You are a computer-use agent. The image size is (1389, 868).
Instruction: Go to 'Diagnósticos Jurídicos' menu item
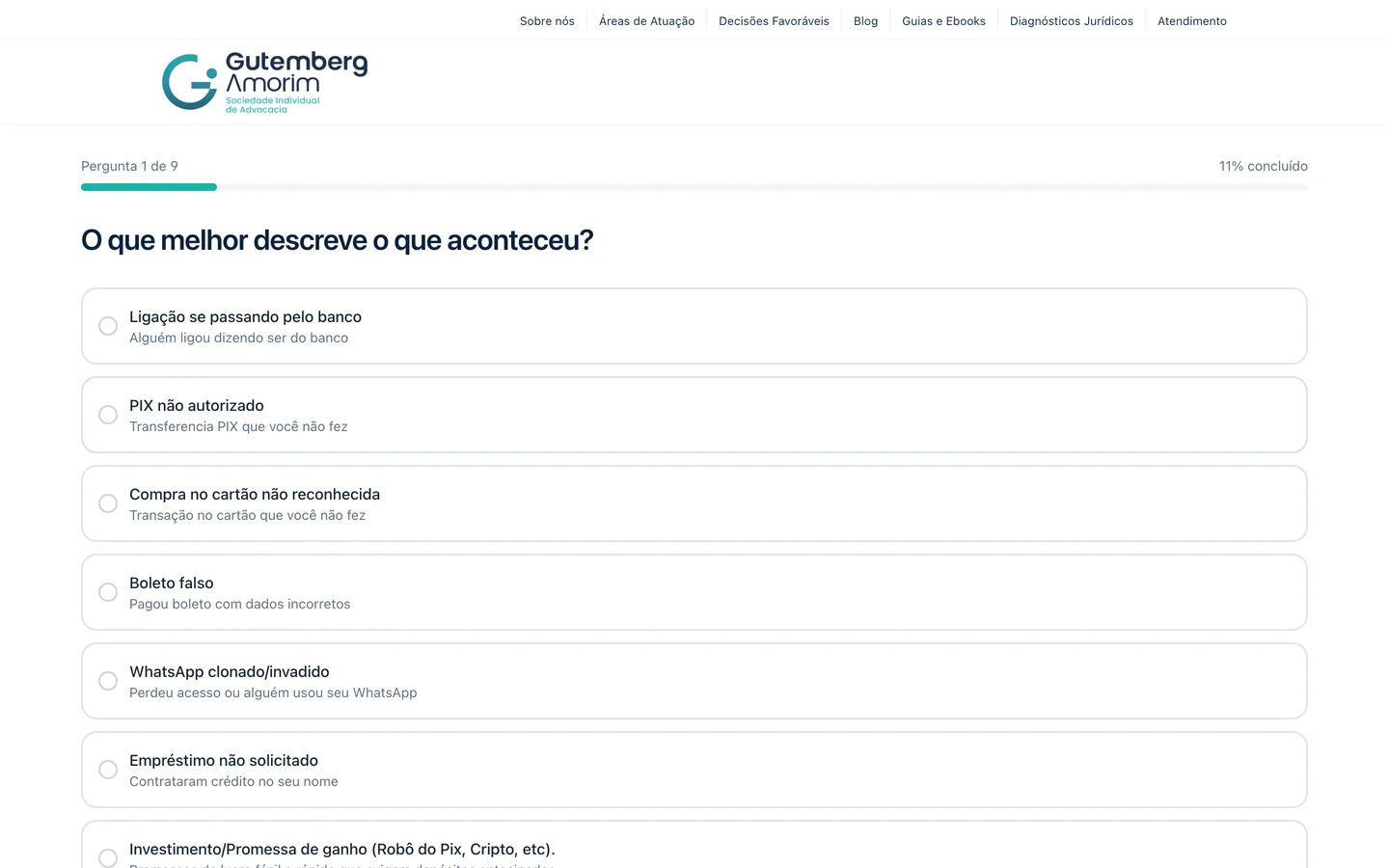pyautogui.click(x=1072, y=20)
